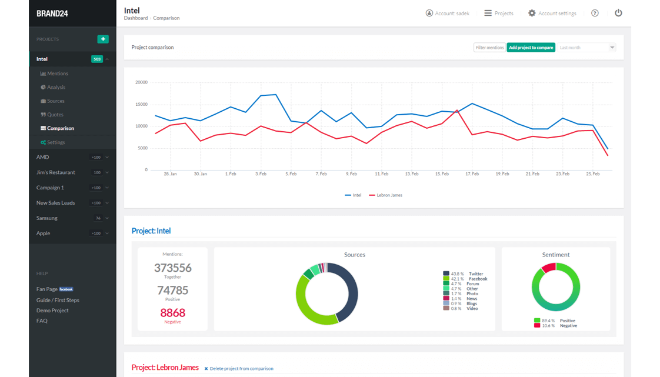Toggle Intel series in chart legend
Screen dimensions: 660x377
coord(353,195)
